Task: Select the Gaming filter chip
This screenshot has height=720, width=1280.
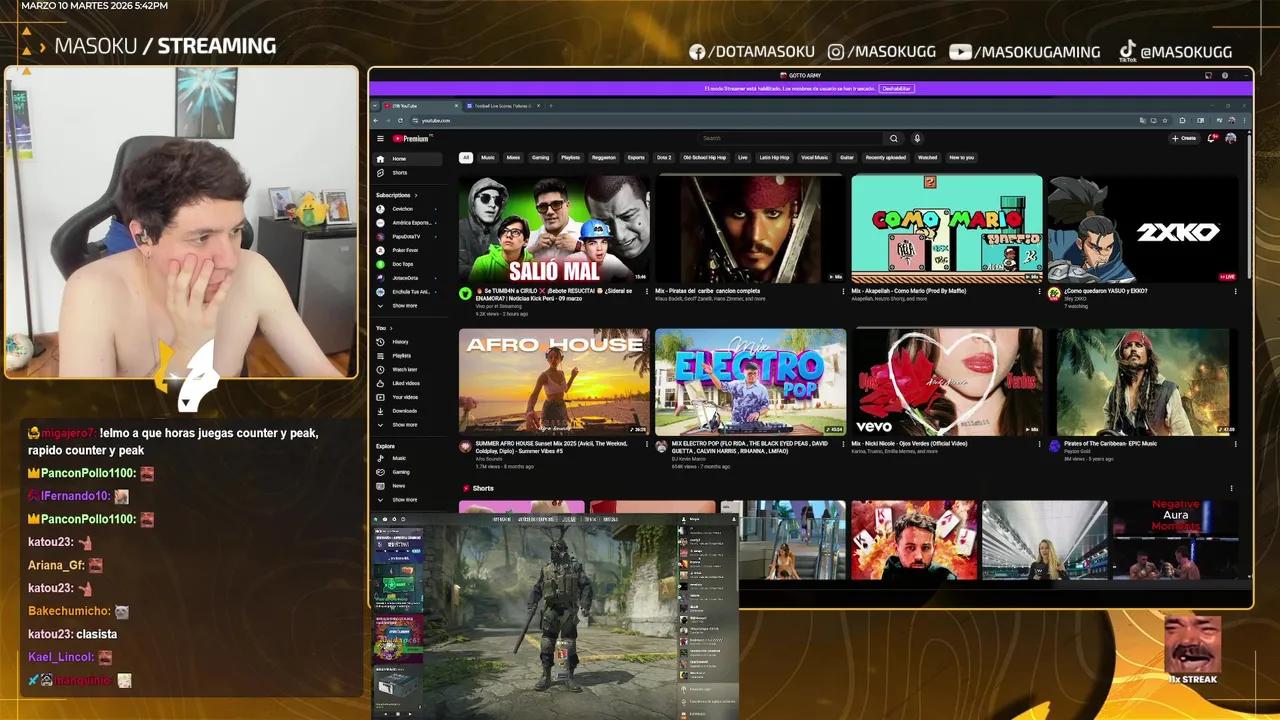Action: tap(540, 157)
